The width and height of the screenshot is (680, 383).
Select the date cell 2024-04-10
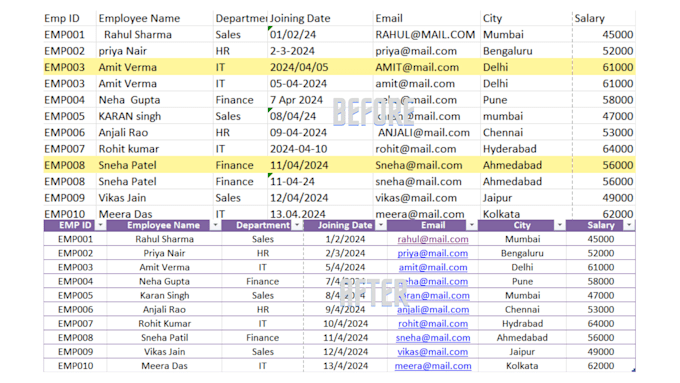[x=320, y=149]
